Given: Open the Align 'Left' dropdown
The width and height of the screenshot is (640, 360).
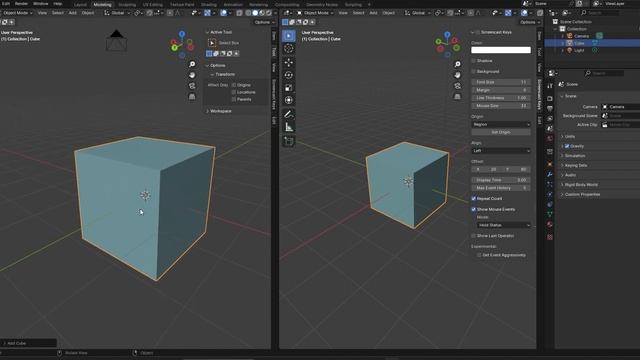Looking at the screenshot, I should 501,151.
